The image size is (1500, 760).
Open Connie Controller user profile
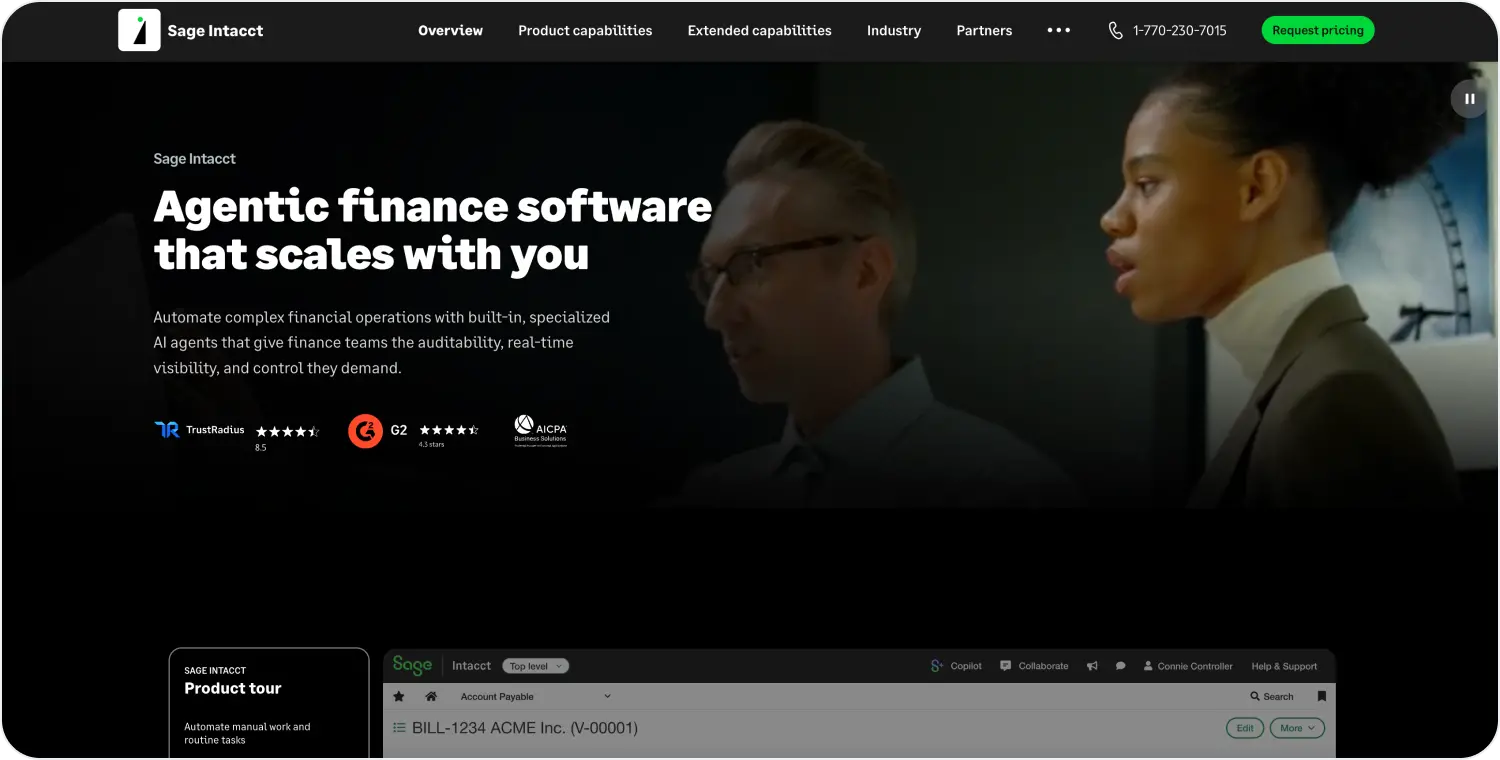pos(1188,666)
